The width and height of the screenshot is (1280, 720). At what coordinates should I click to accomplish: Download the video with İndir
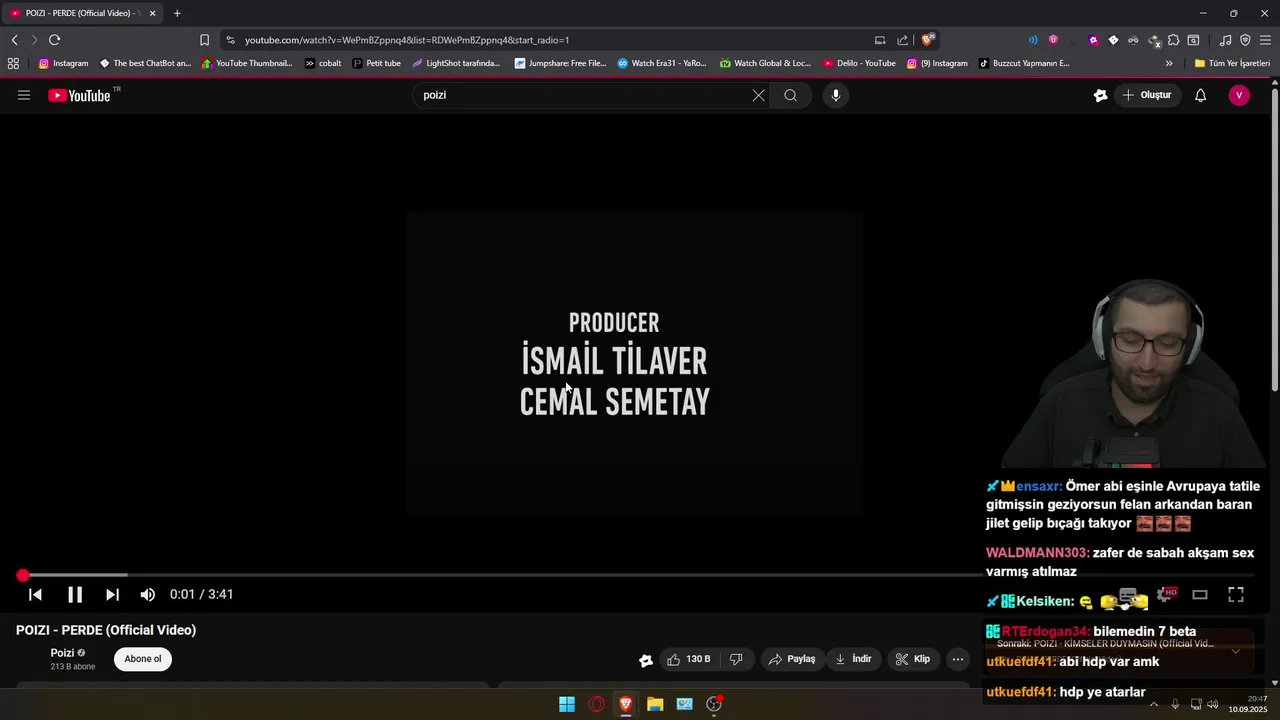[854, 659]
